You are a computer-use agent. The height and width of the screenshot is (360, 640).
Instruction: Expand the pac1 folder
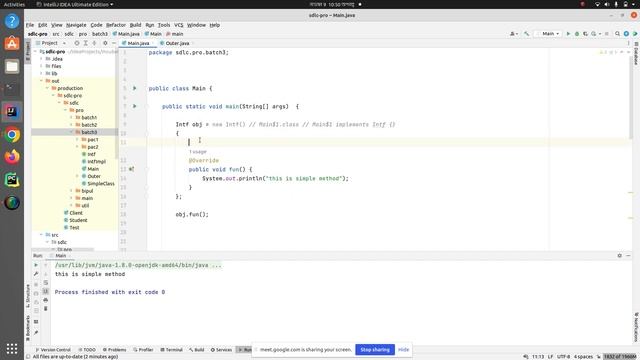[77, 140]
